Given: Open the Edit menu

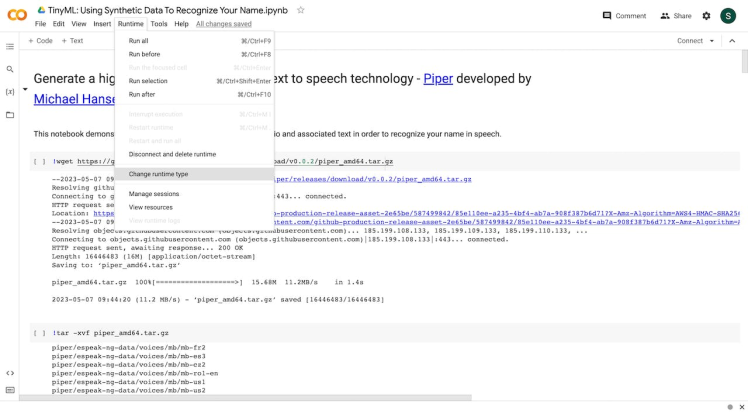Looking at the screenshot, I should 59,24.
